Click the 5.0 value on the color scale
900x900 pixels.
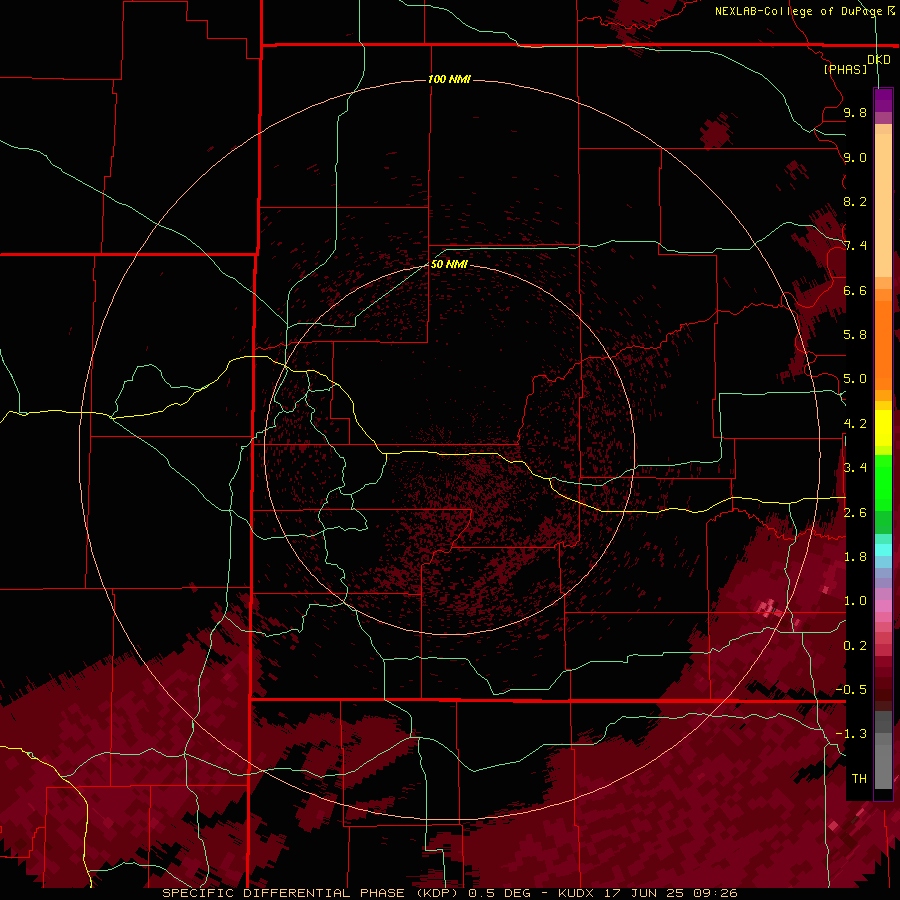tap(855, 379)
